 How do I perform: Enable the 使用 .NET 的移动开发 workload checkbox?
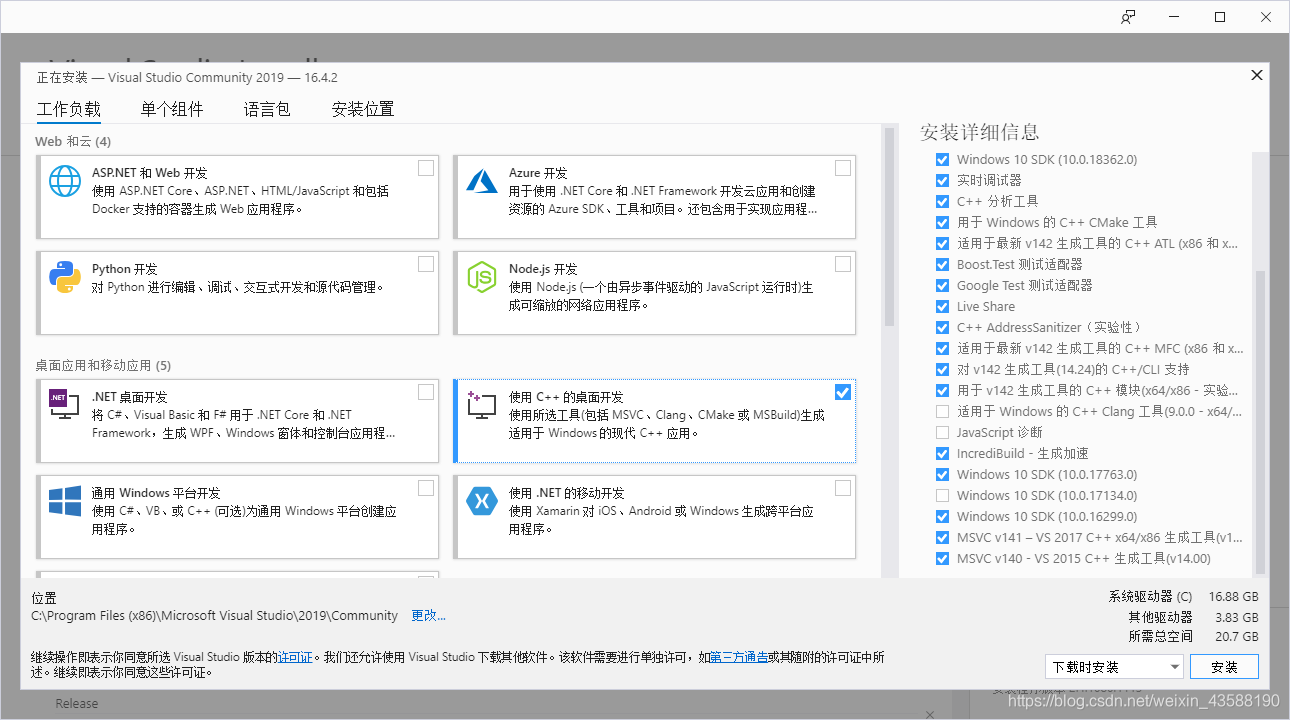tap(843, 488)
